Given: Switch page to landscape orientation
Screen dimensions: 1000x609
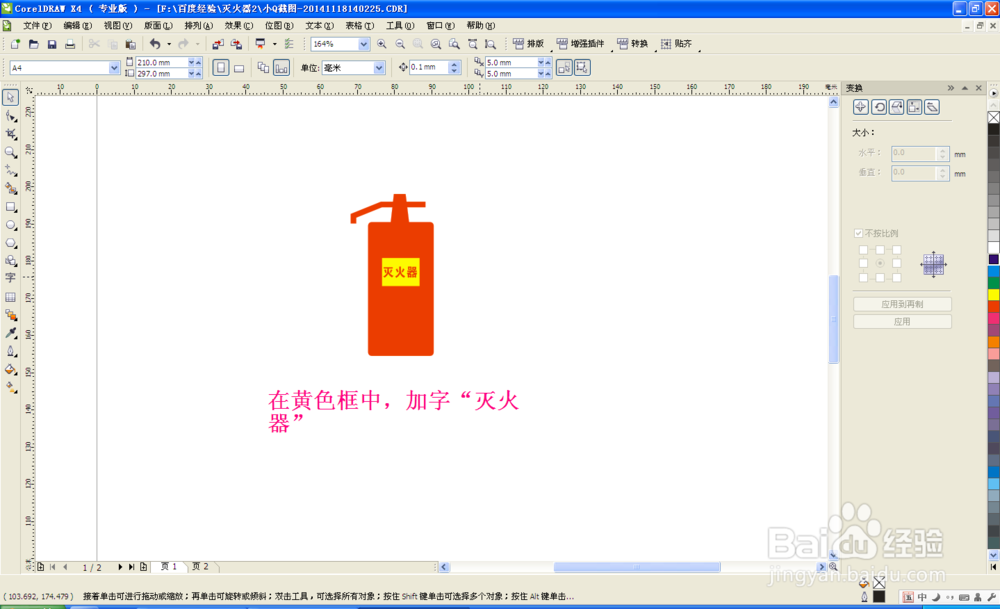Looking at the screenshot, I should (x=237, y=66).
